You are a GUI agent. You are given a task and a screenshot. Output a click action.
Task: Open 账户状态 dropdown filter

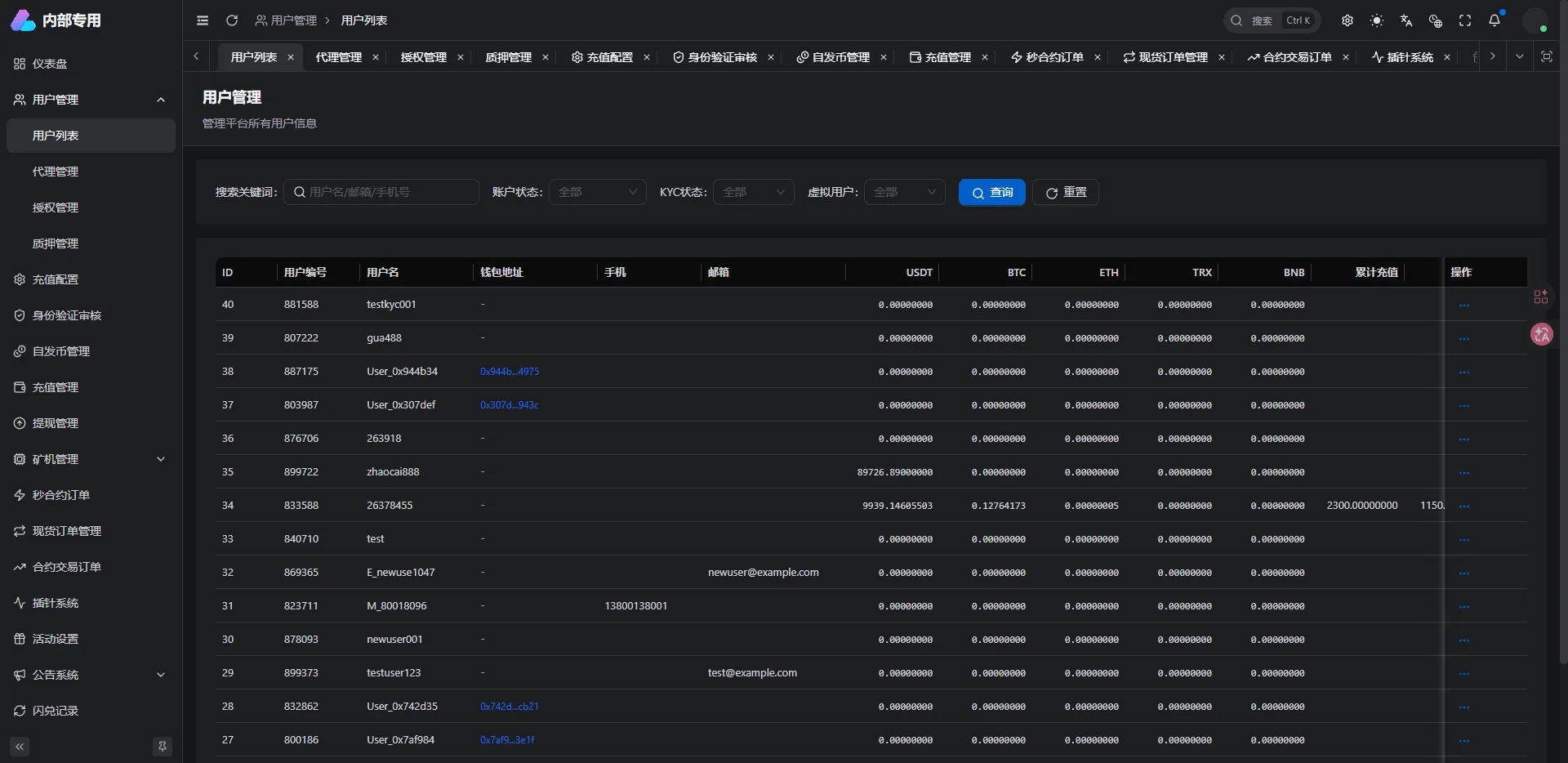(x=598, y=192)
